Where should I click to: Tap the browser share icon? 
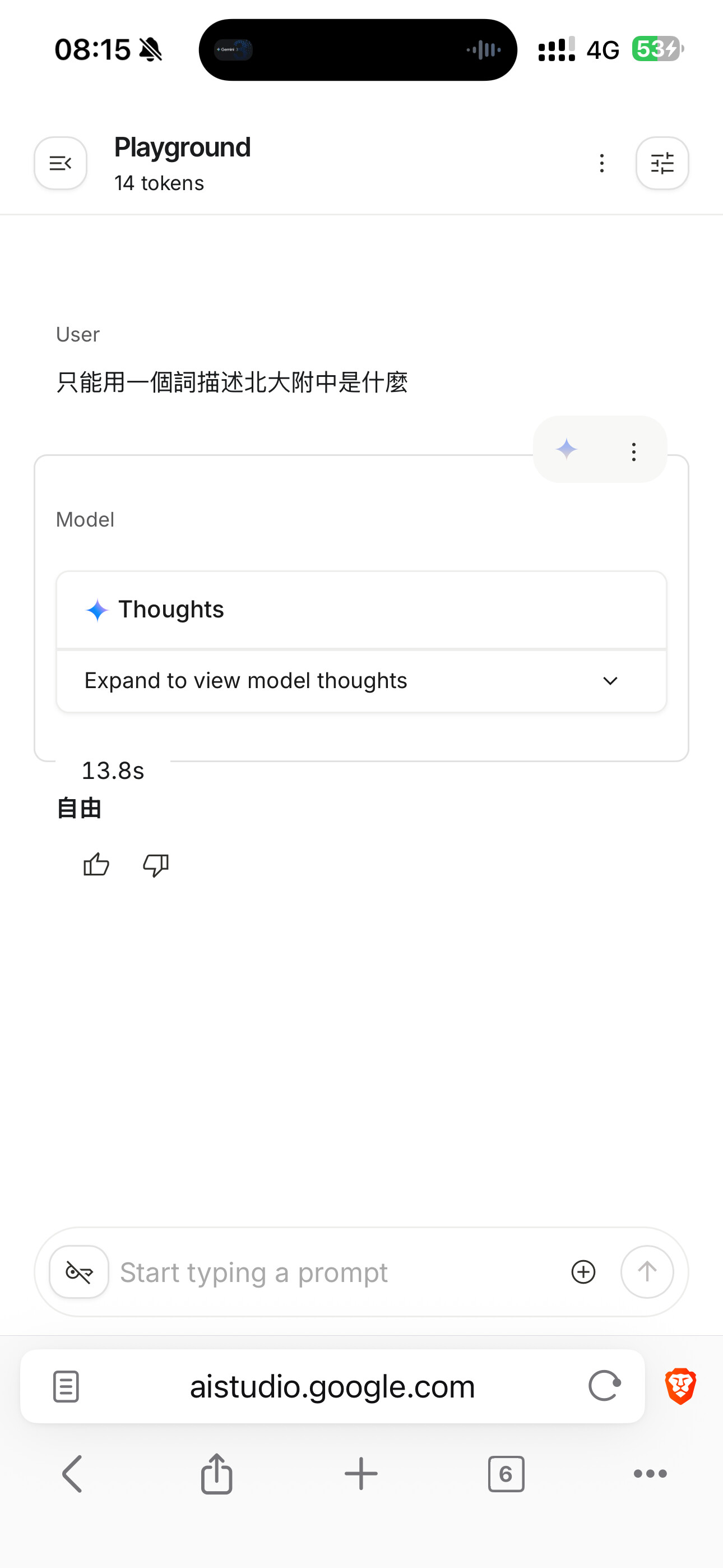(x=217, y=1474)
